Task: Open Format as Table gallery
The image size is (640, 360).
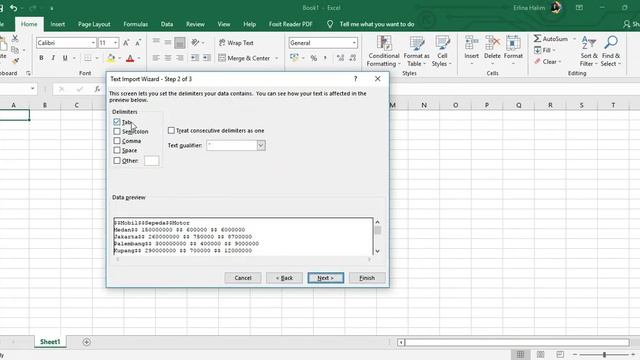Action: click(416, 51)
